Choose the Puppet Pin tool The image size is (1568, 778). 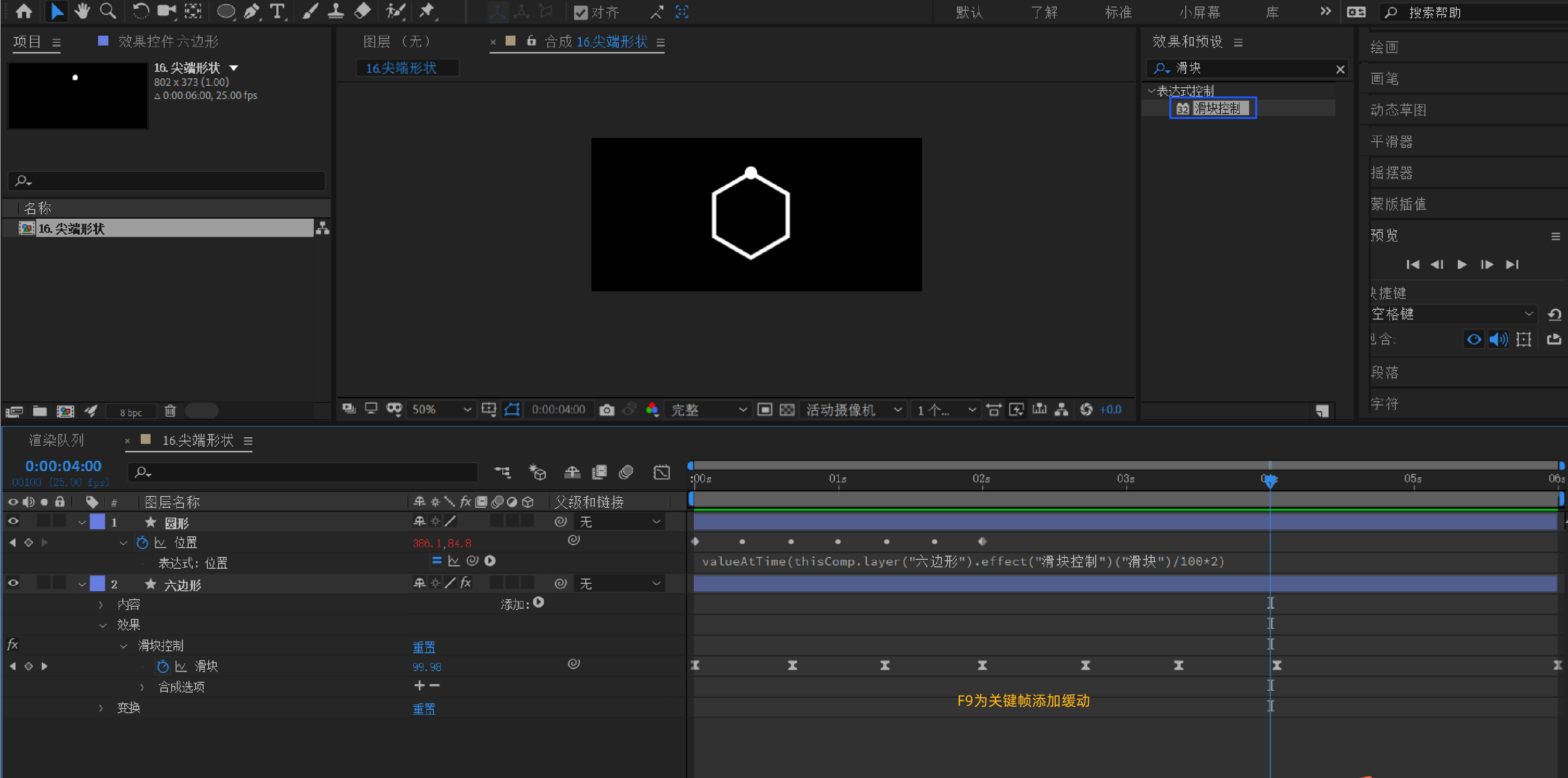427,11
